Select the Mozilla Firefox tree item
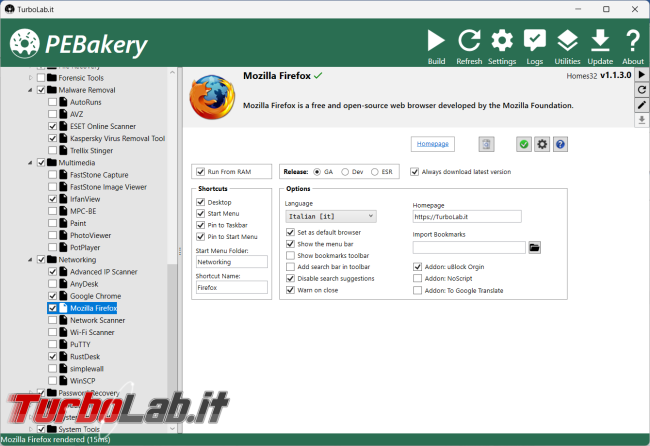Screen dimensions: 650x446 93,308
